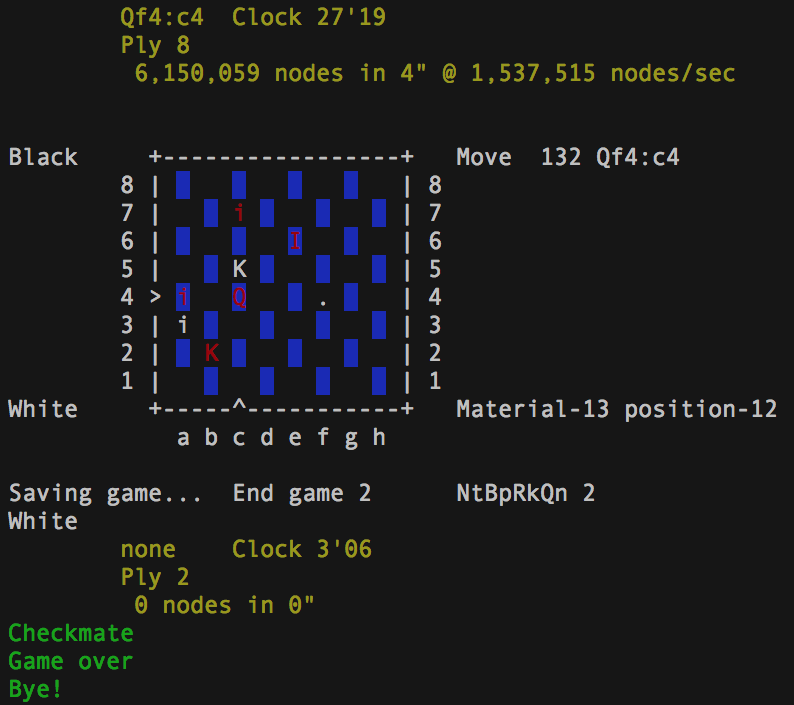This screenshot has width=794, height=705.
Task: Click file letter 'h' below board
Action: (x=379, y=437)
